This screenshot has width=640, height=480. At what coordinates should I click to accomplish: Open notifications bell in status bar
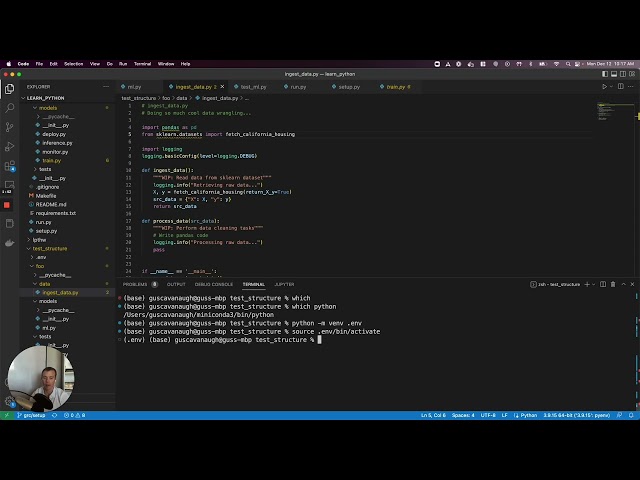[631, 415]
